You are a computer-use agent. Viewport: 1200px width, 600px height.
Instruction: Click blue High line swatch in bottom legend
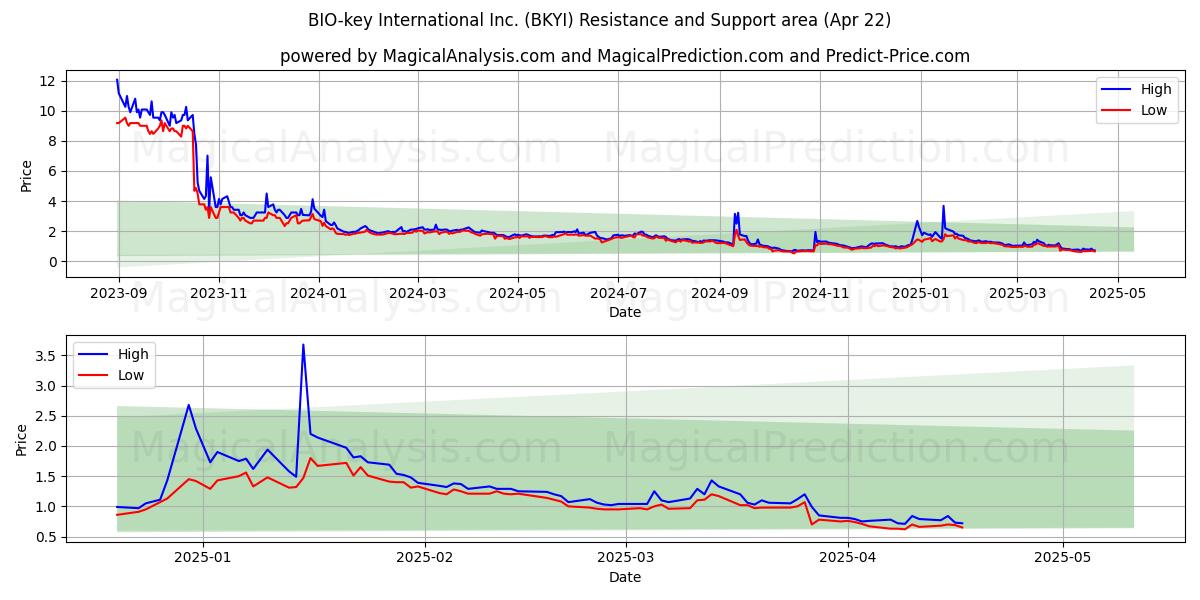(95, 355)
